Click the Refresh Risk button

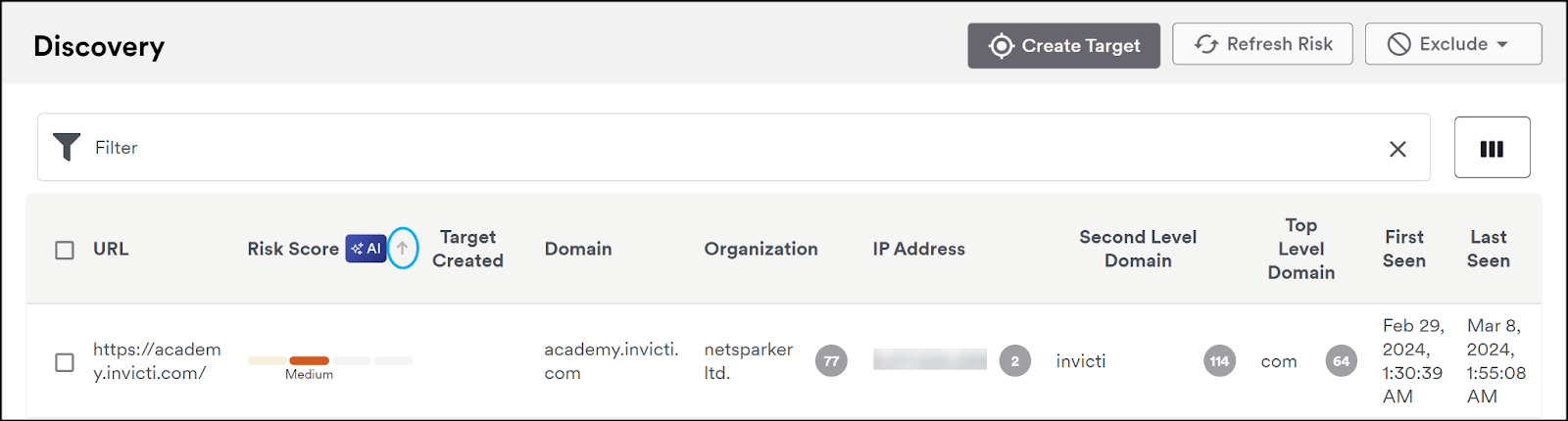coord(1262,44)
